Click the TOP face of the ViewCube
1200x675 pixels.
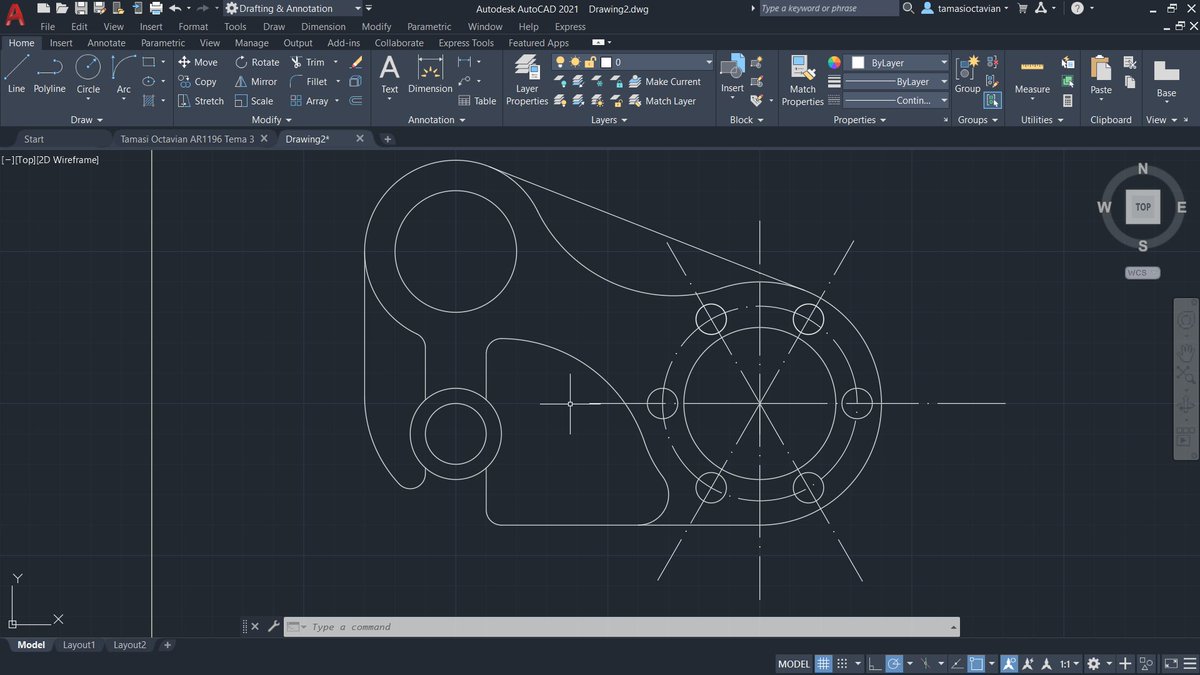tap(1143, 207)
